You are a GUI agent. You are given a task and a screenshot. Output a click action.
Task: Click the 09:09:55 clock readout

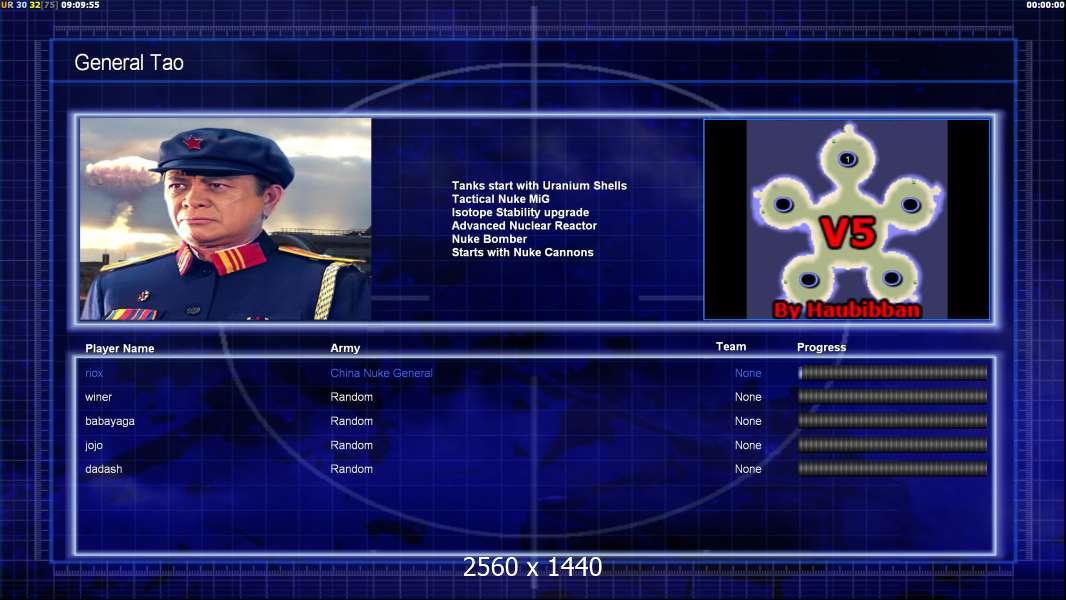(x=80, y=5)
